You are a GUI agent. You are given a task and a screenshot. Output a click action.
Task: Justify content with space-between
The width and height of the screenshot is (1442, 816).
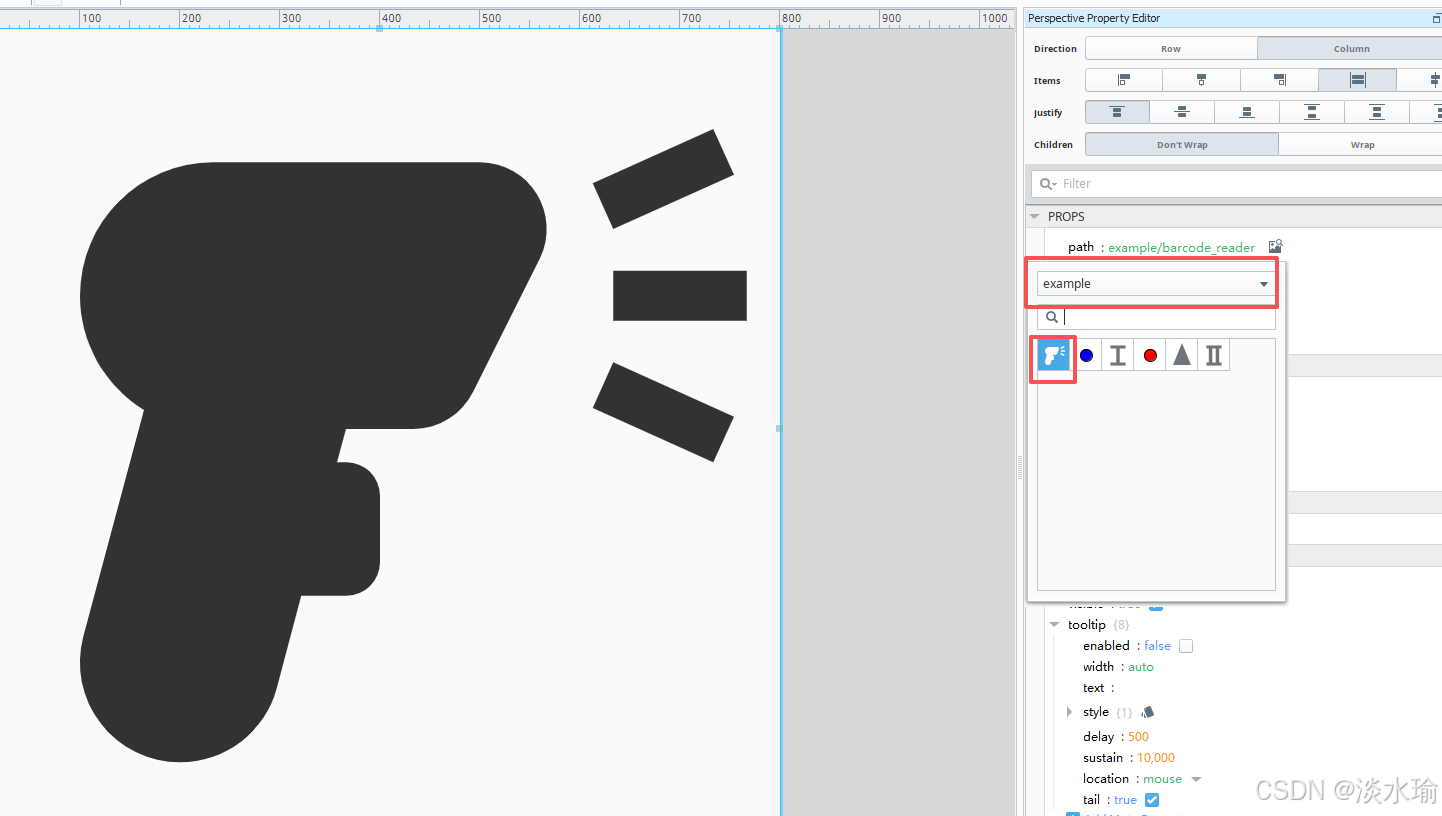pos(1311,112)
